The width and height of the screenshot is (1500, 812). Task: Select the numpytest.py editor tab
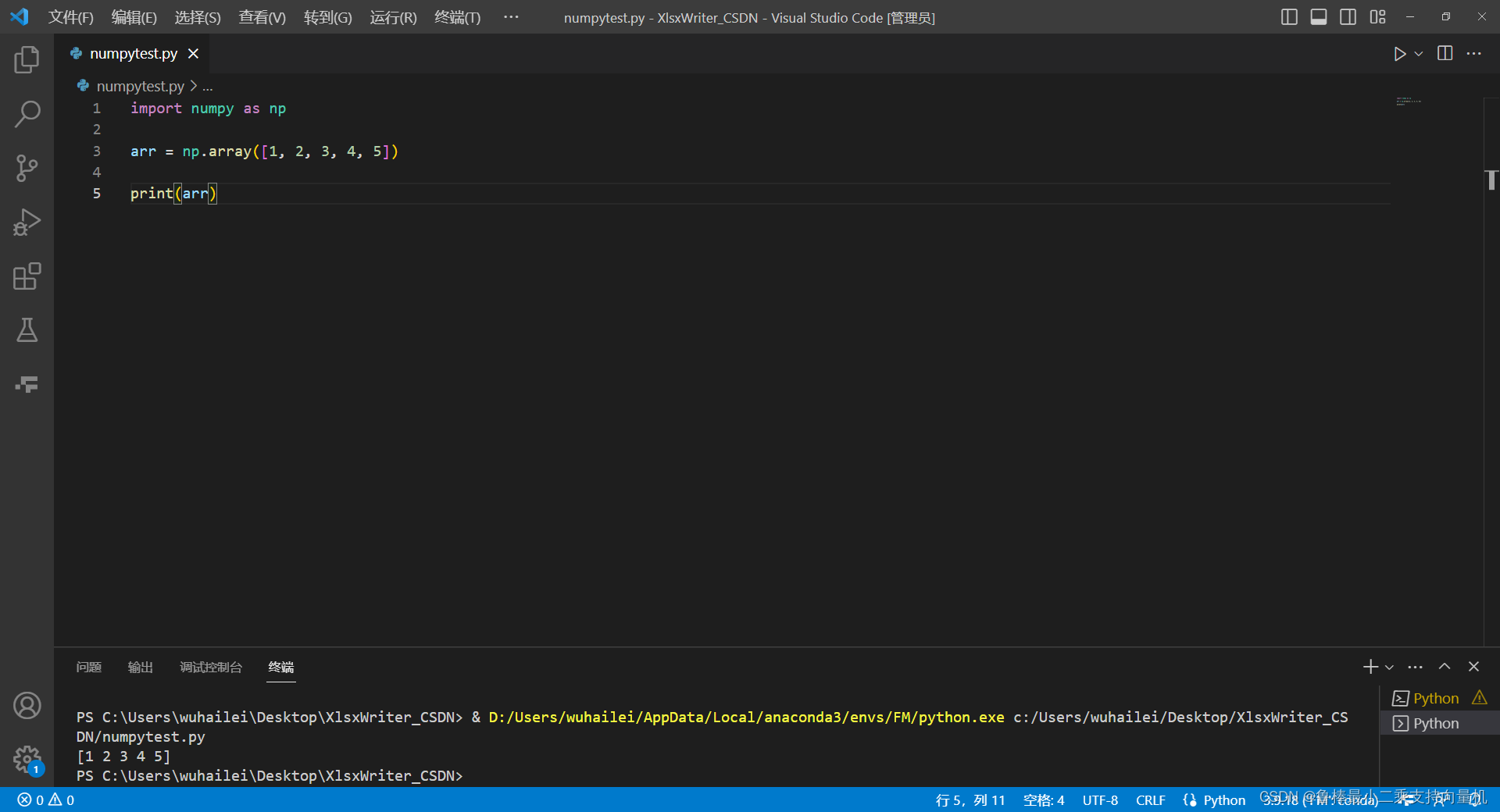tap(131, 54)
